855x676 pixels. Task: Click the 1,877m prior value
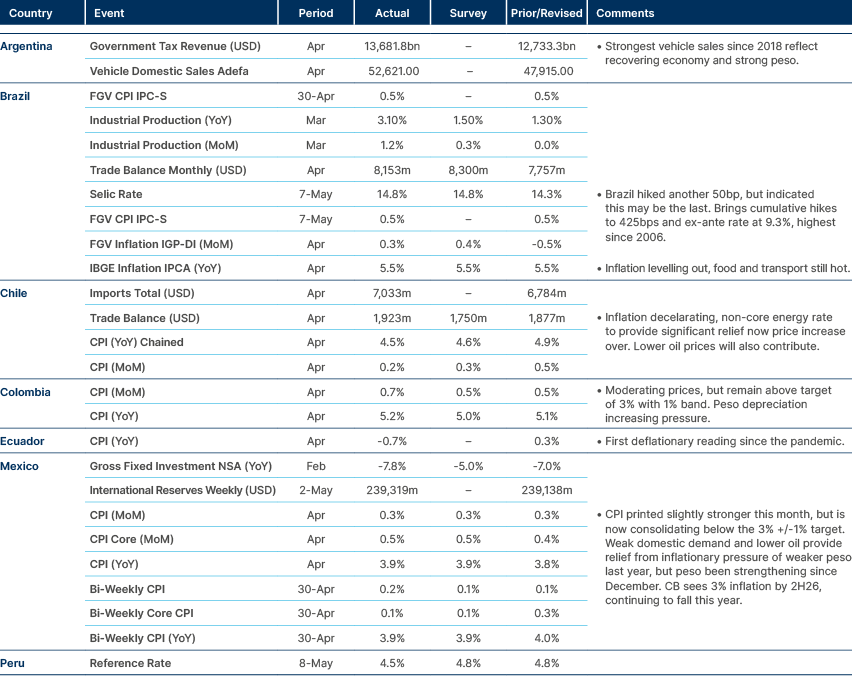click(x=547, y=318)
